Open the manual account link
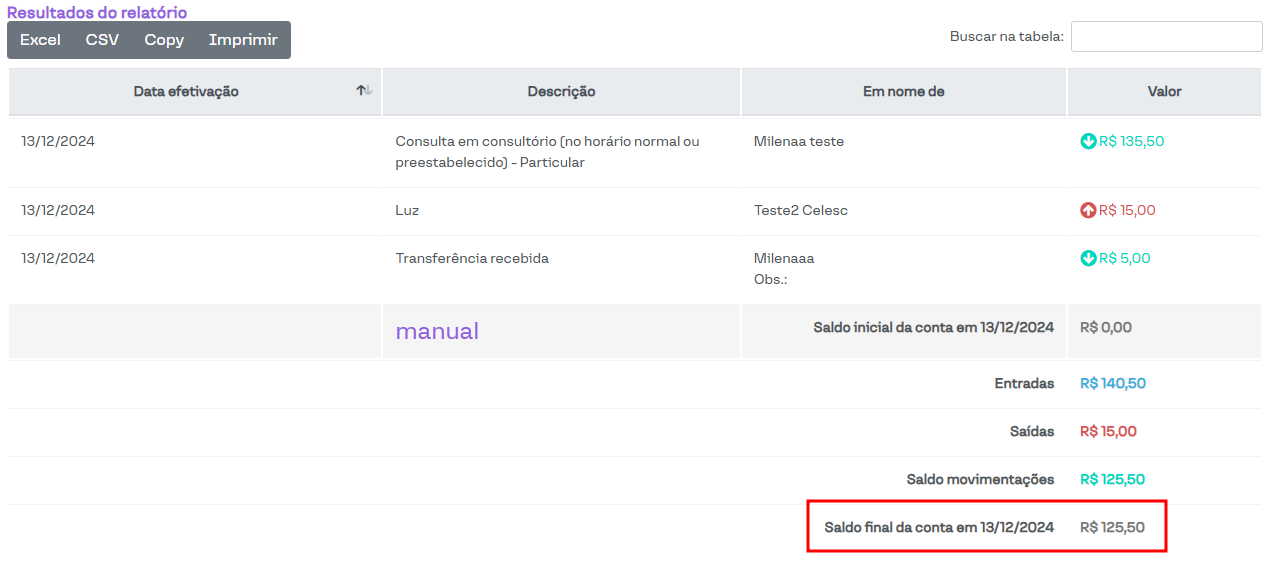The image size is (1273, 572). [x=437, y=331]
